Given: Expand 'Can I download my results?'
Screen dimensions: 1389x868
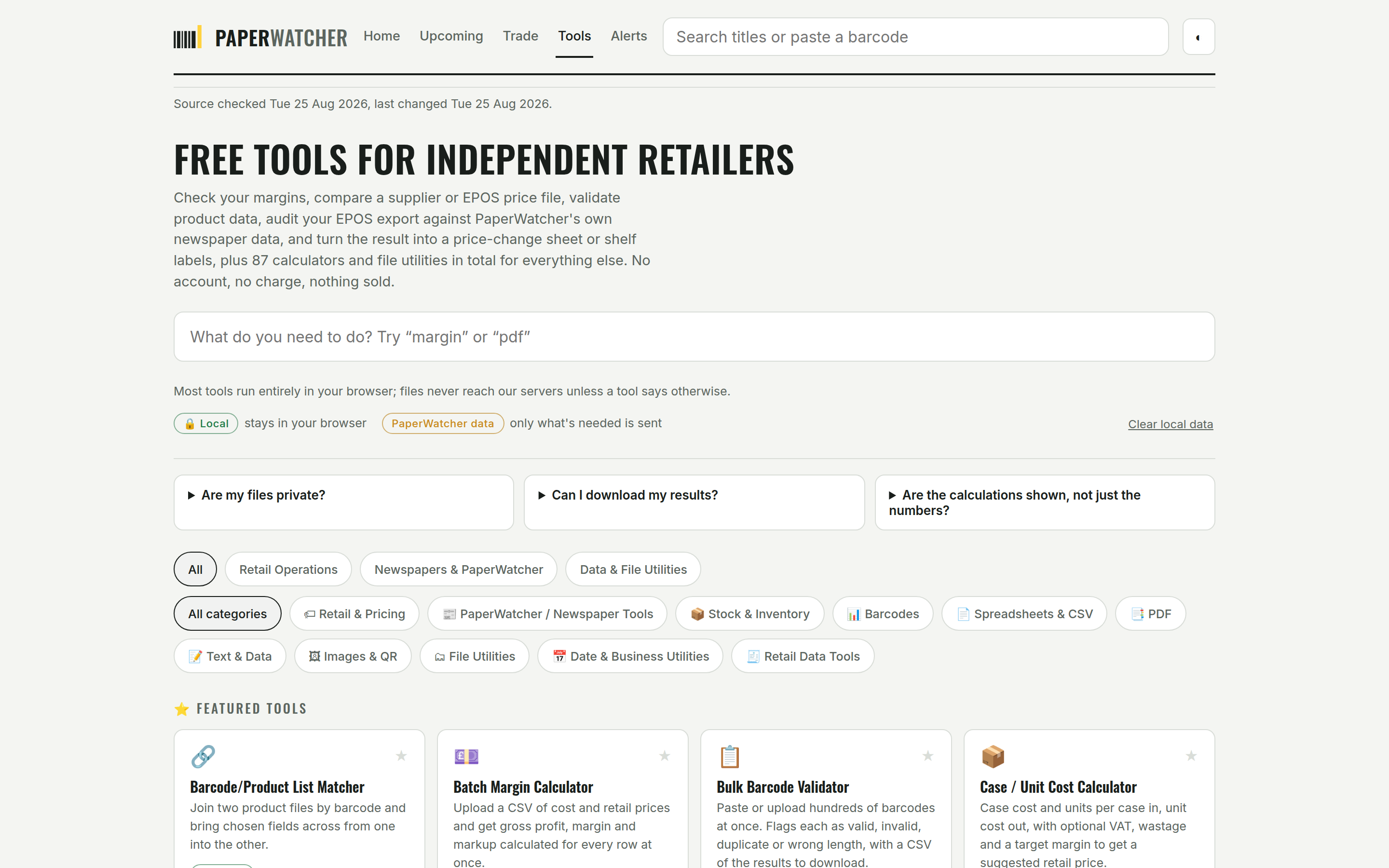Looking at the screenshot, I should 694,502.
